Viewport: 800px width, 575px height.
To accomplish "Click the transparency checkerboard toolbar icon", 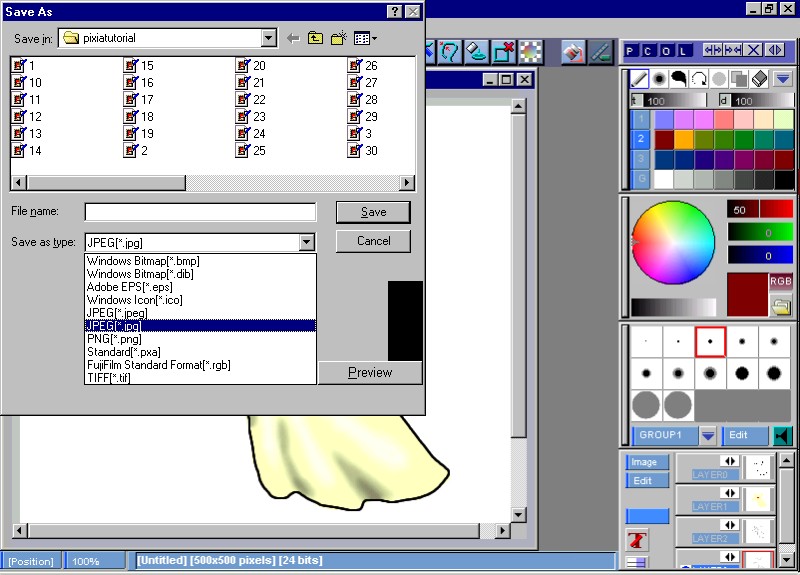I will pyautogui.click(x=531, y=51).
